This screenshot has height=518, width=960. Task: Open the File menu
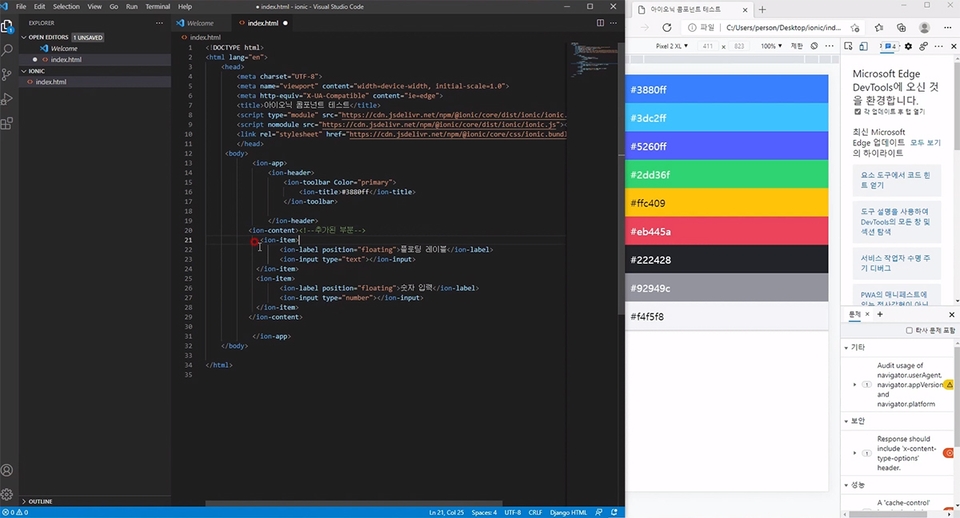click(21, 7)
